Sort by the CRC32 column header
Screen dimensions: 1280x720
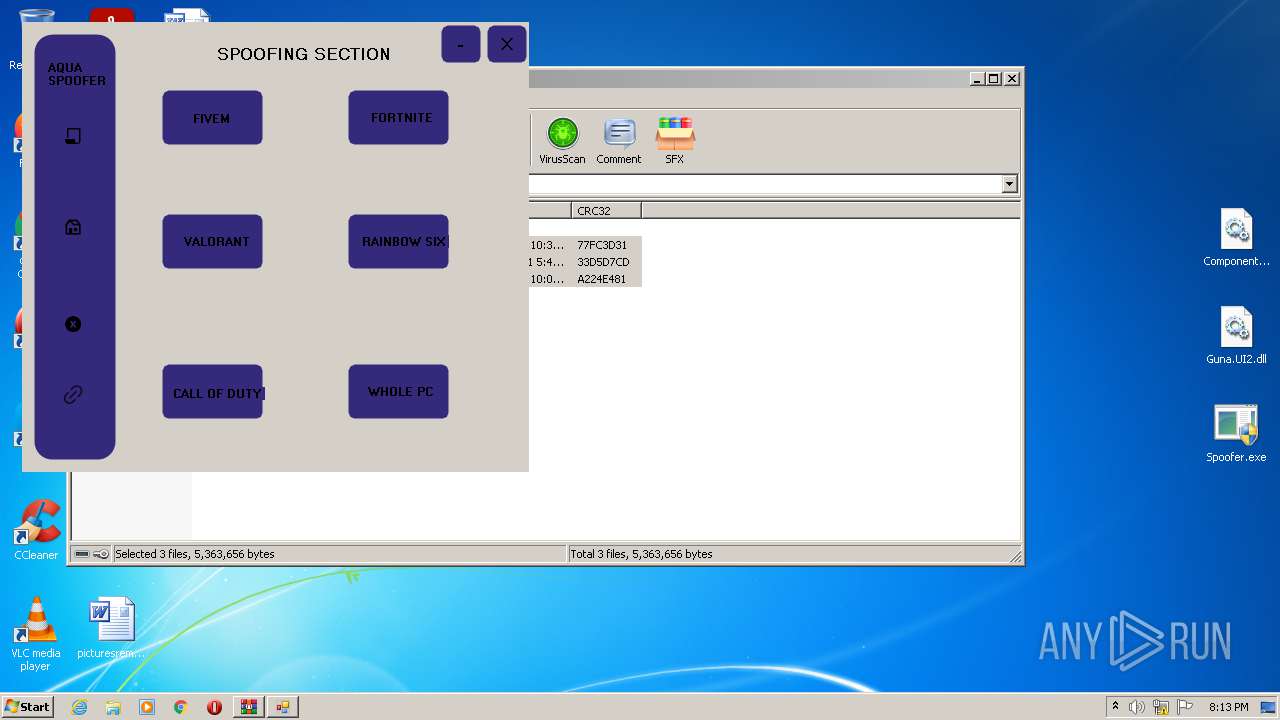(x=606, y=211)
